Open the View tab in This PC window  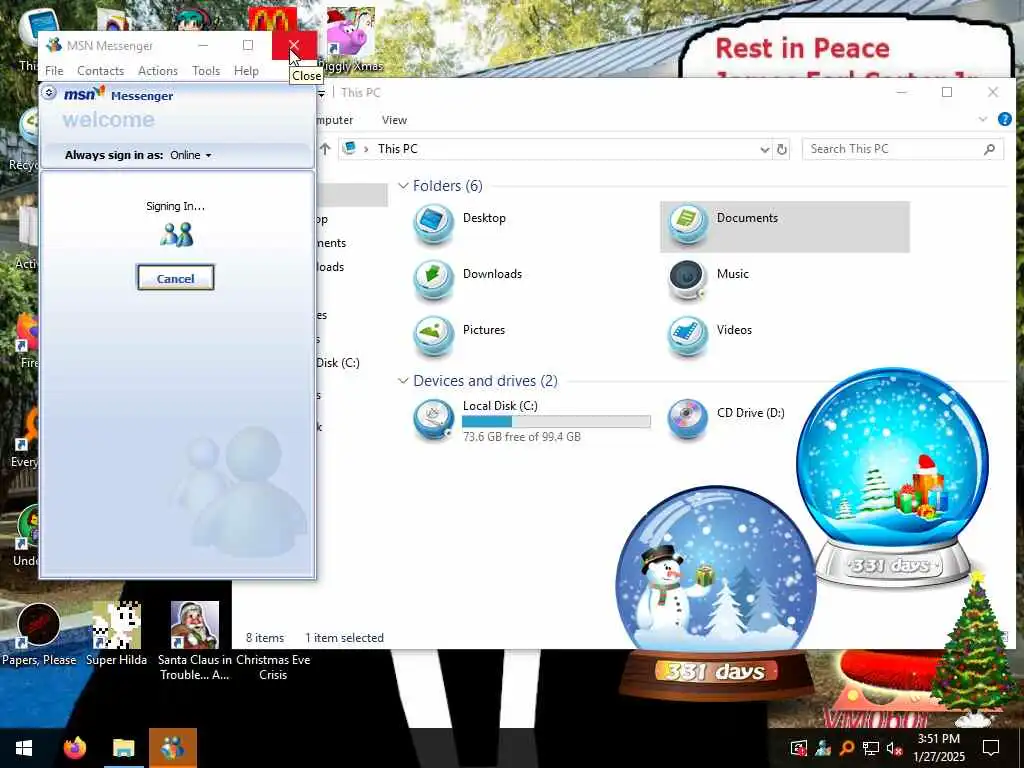click(394, 120)
